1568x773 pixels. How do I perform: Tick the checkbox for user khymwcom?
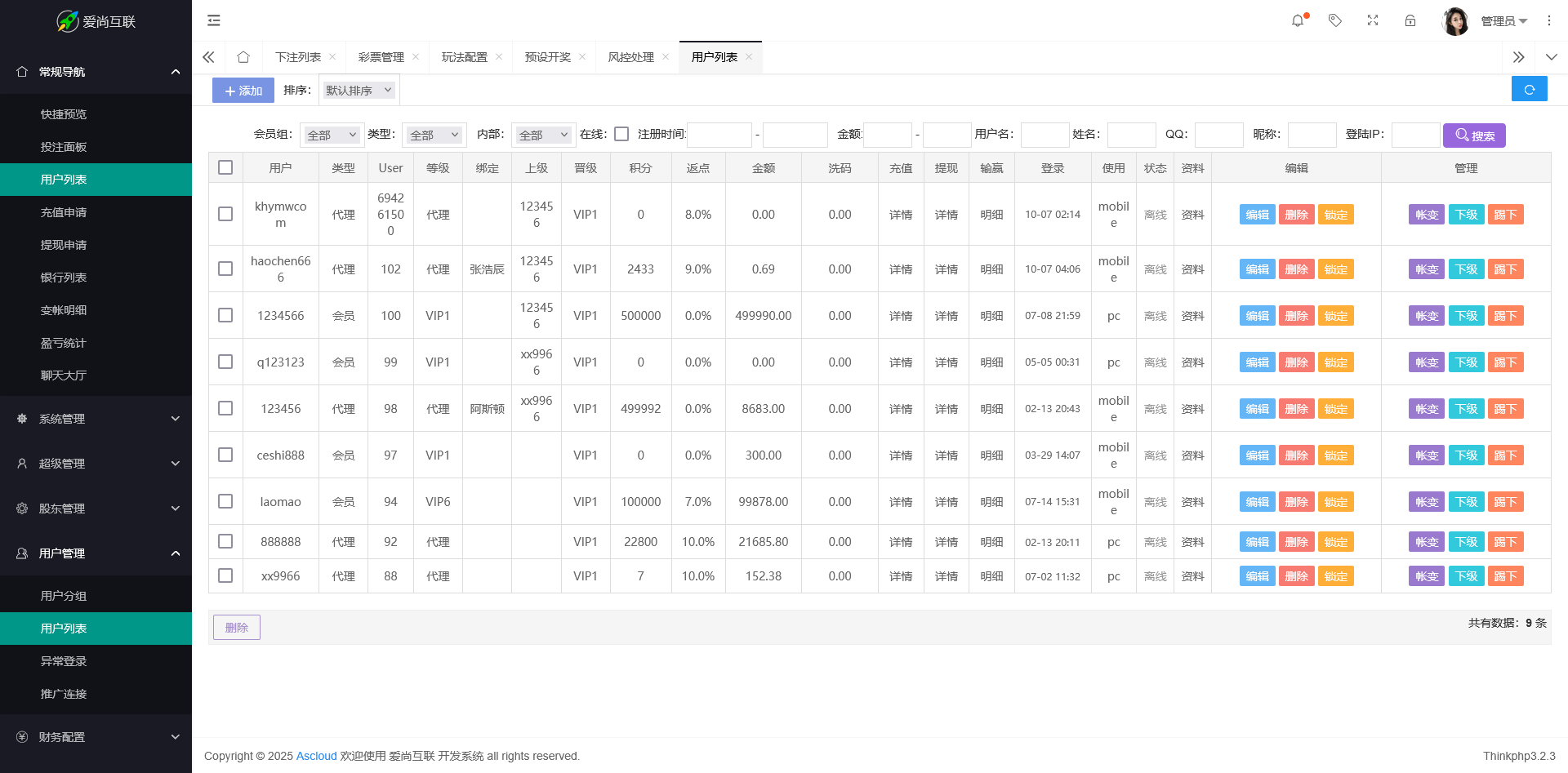coord(225,214)
